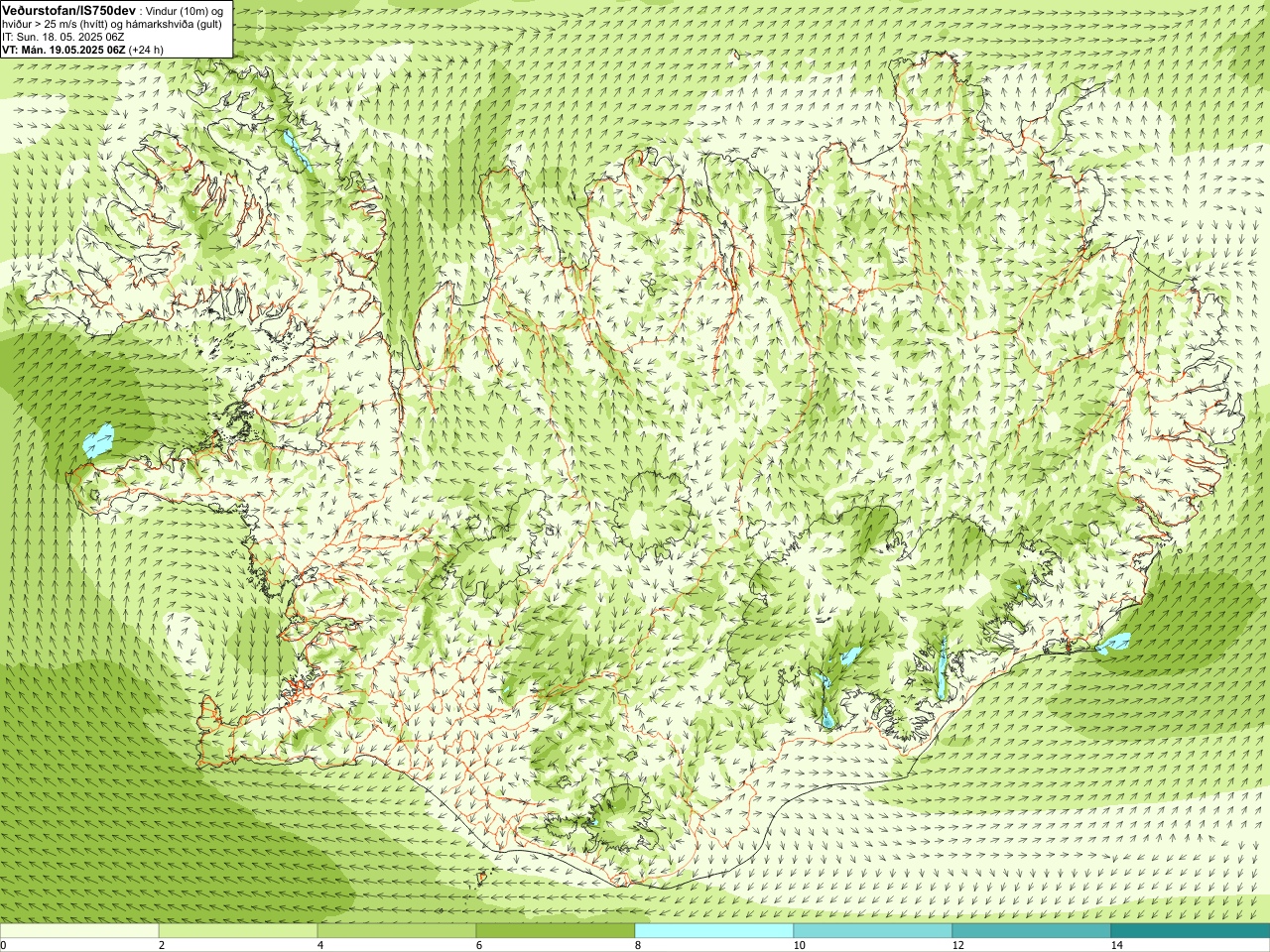Click the 'Veðurstofan/IS750dev' title text
This screenshot has height=952, width=1270.
68,9
